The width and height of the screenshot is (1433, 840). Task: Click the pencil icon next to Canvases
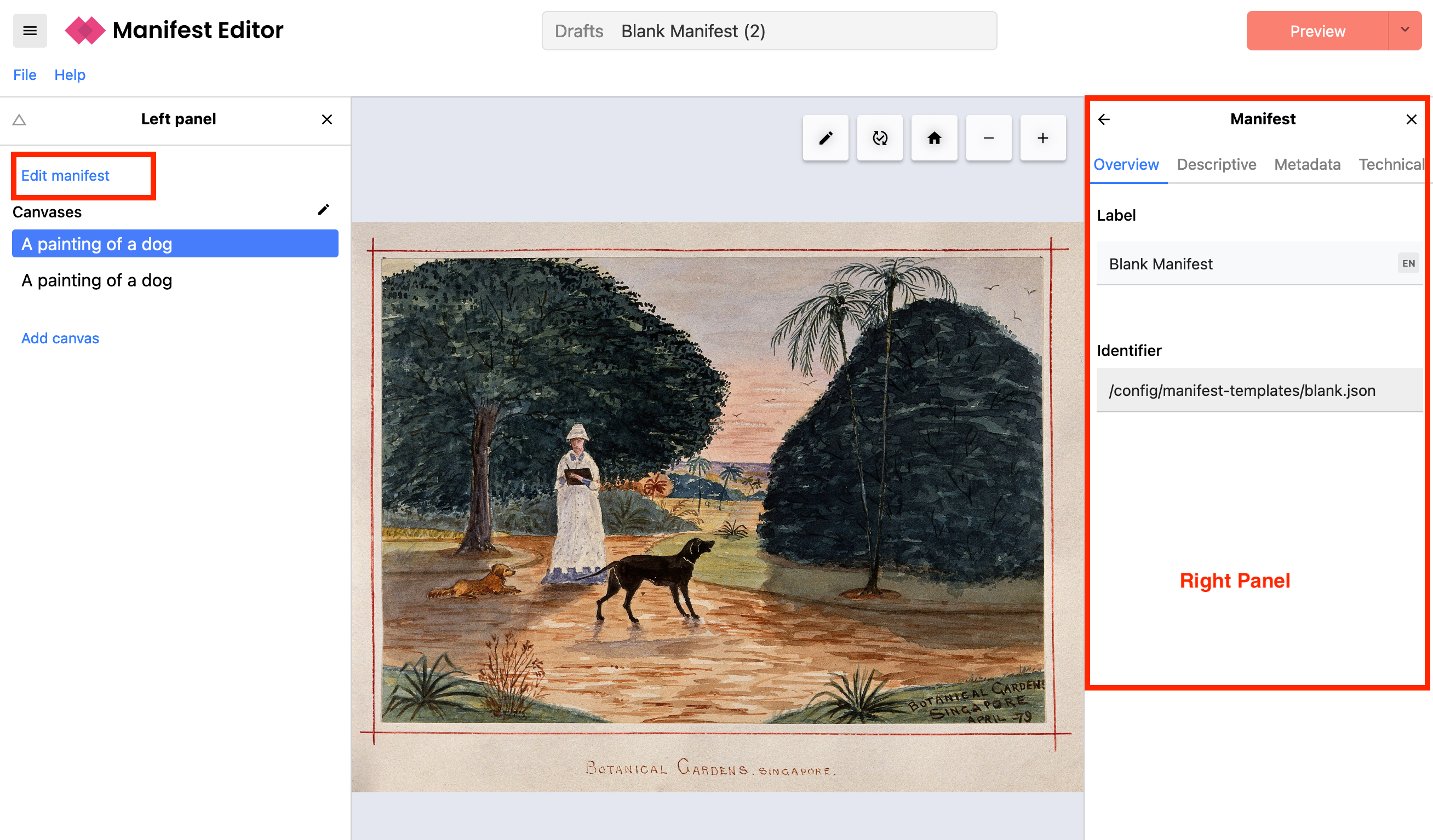tap(324, 210)
